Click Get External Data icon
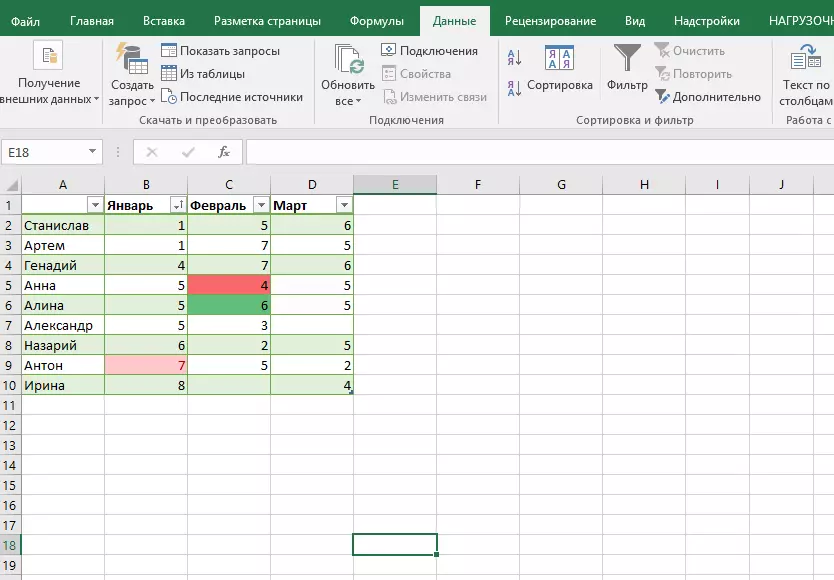 tap(48, 56)
